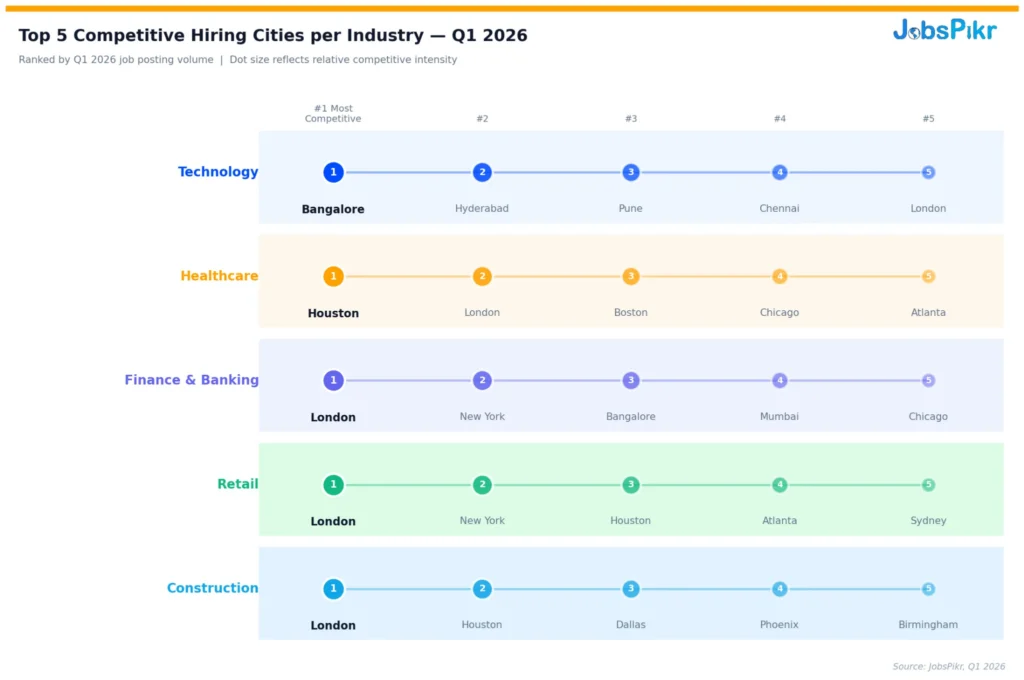Select the Healthcare industry label
Image resolution: width=1024 pixels, height=680 pixels.
[219, 276]
